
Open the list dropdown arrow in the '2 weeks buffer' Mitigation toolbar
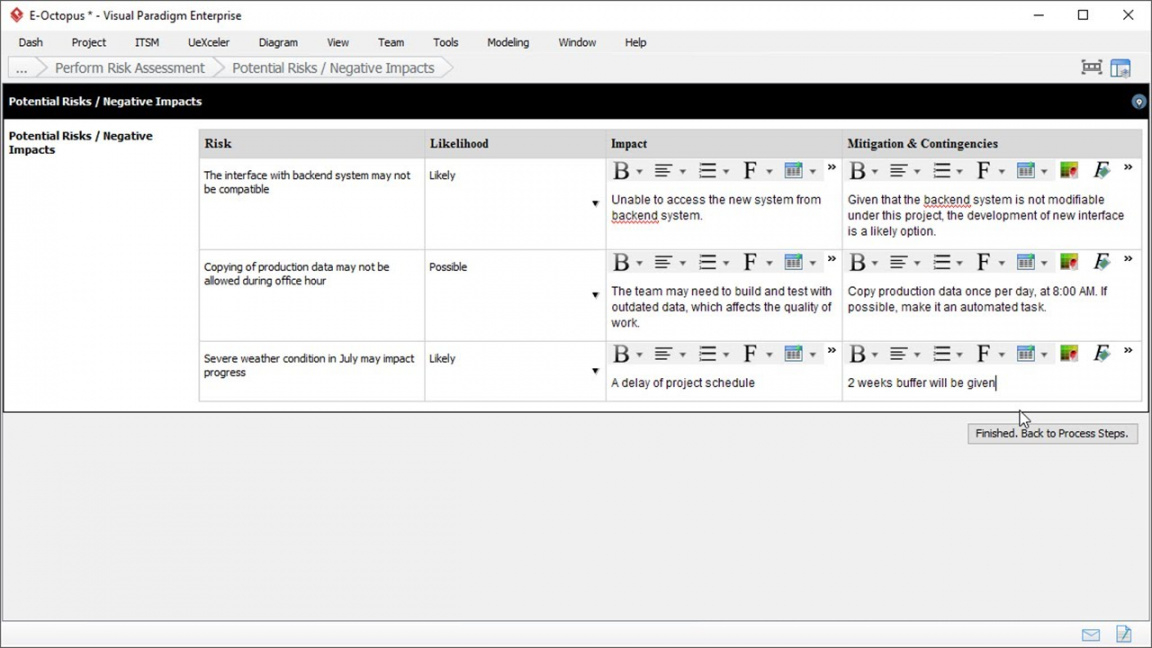point(960,355)
